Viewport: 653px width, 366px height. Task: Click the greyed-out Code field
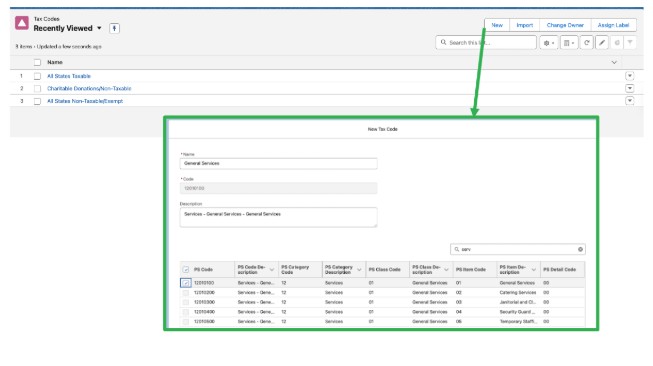[x=279, y=188]
